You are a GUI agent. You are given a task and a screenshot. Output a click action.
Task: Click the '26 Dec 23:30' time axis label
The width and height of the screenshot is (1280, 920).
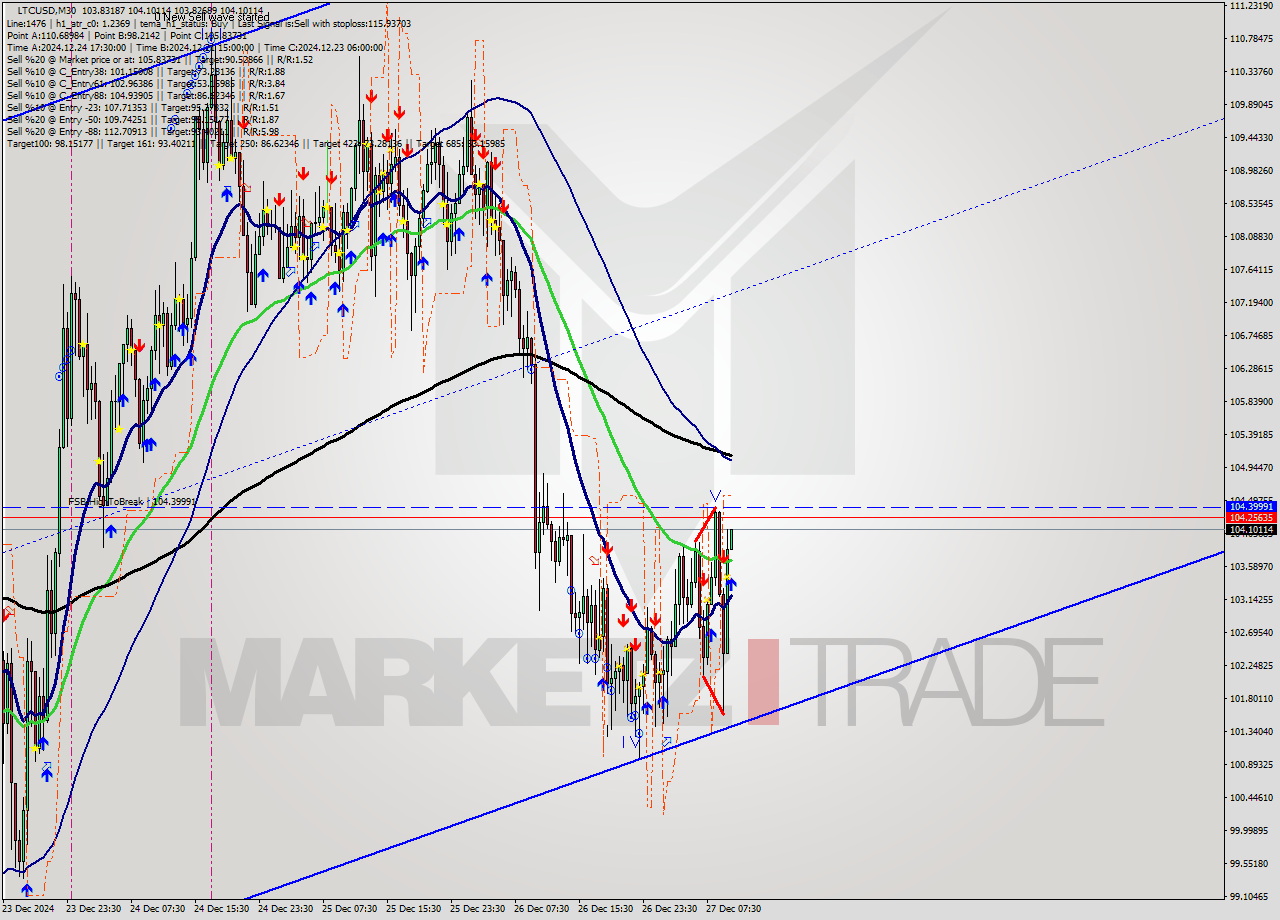(x=670, y=909)
